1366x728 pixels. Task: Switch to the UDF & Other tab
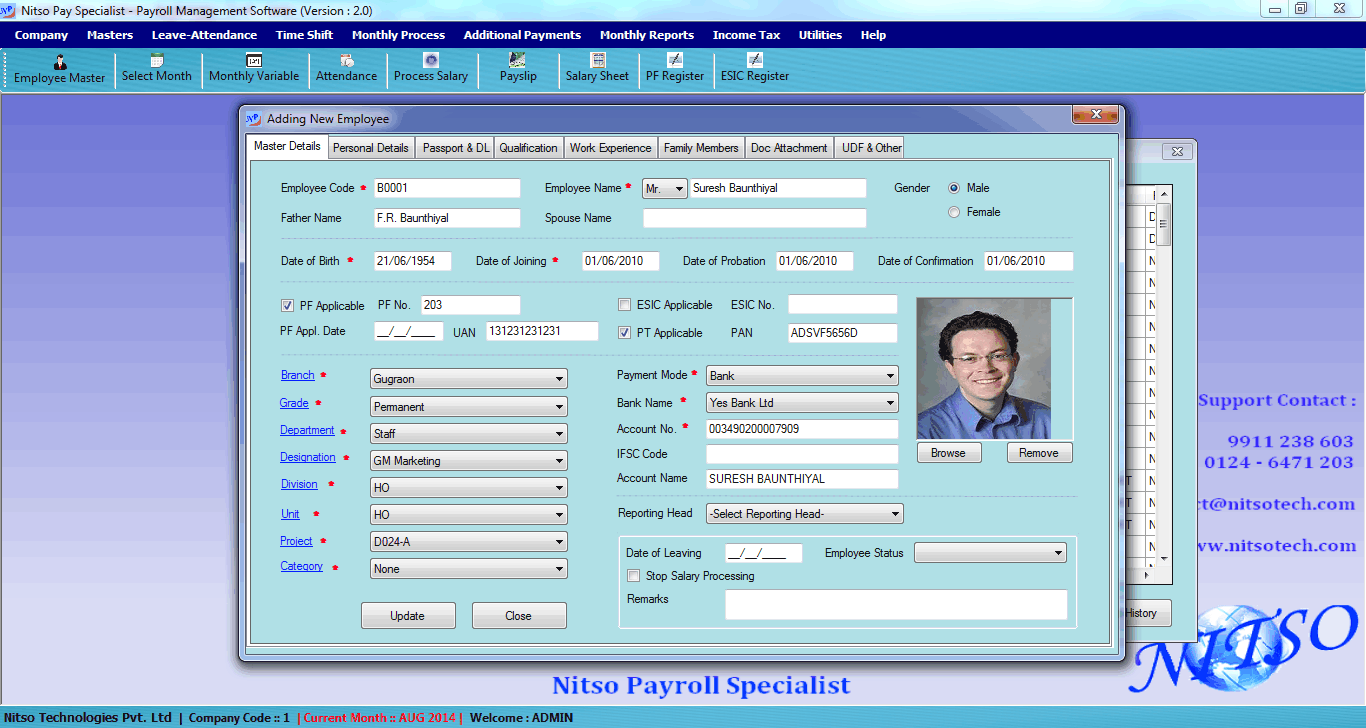(871, 148)
